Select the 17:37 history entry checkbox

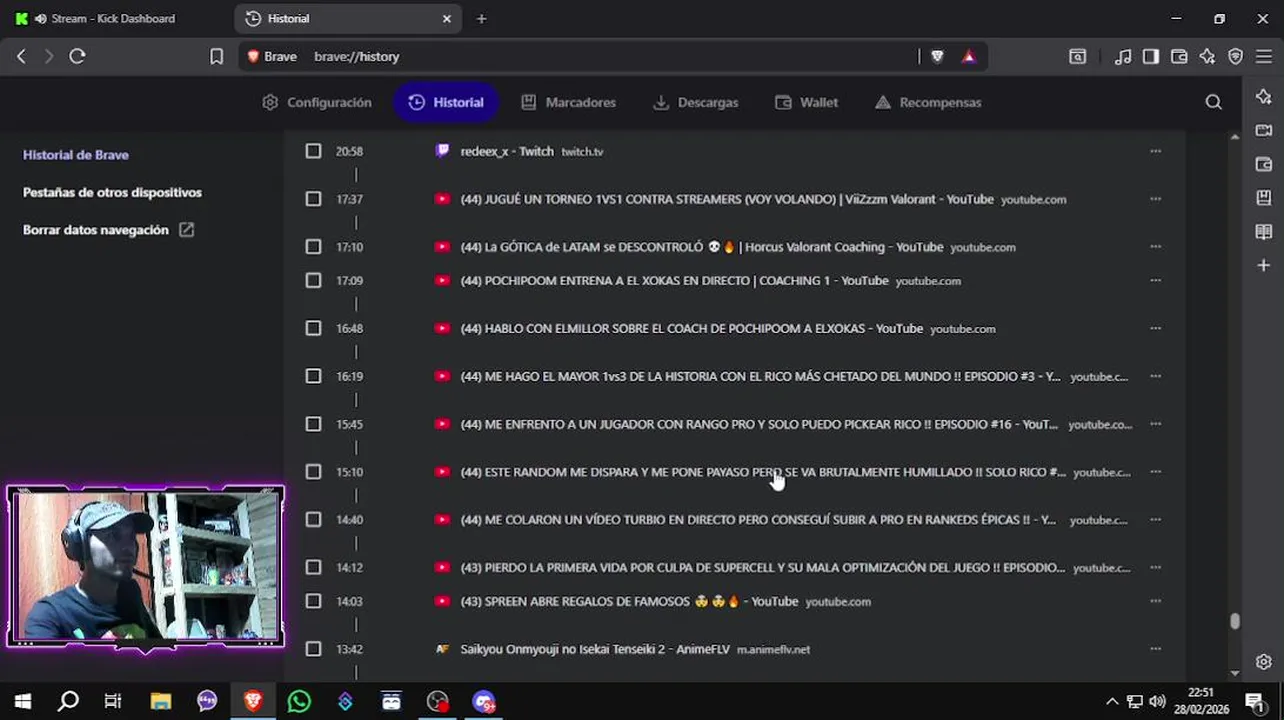313,199
